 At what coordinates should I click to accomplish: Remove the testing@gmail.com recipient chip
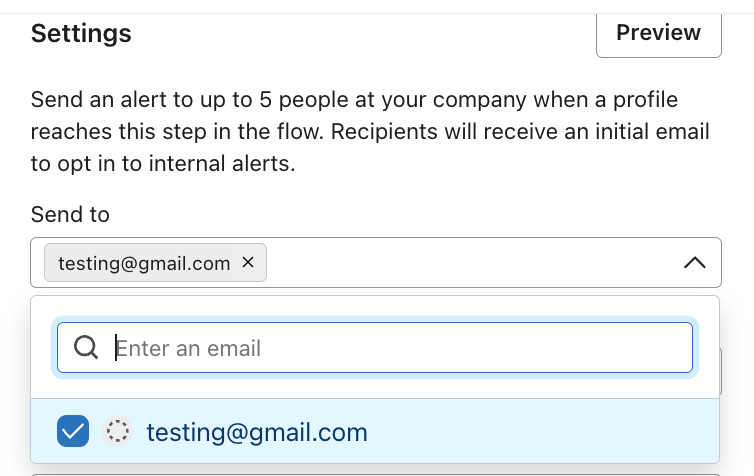[x=248, y=262]
